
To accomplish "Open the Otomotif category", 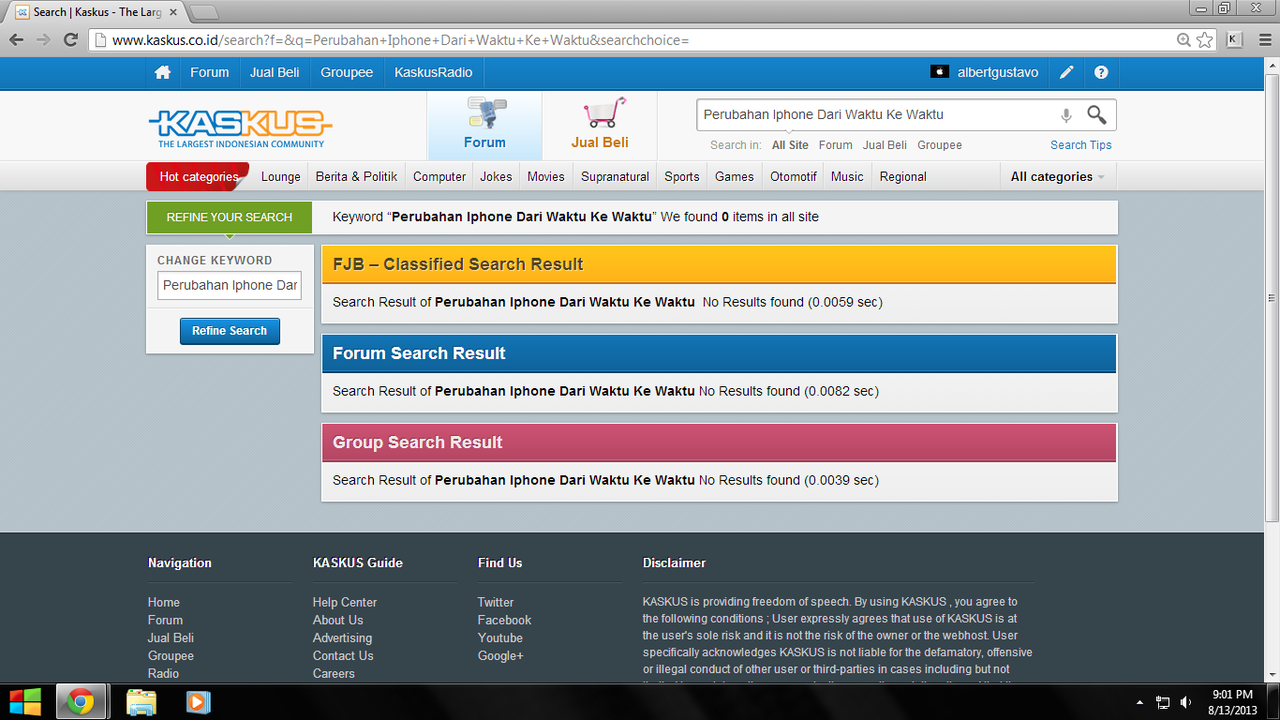I will point(794,177).
